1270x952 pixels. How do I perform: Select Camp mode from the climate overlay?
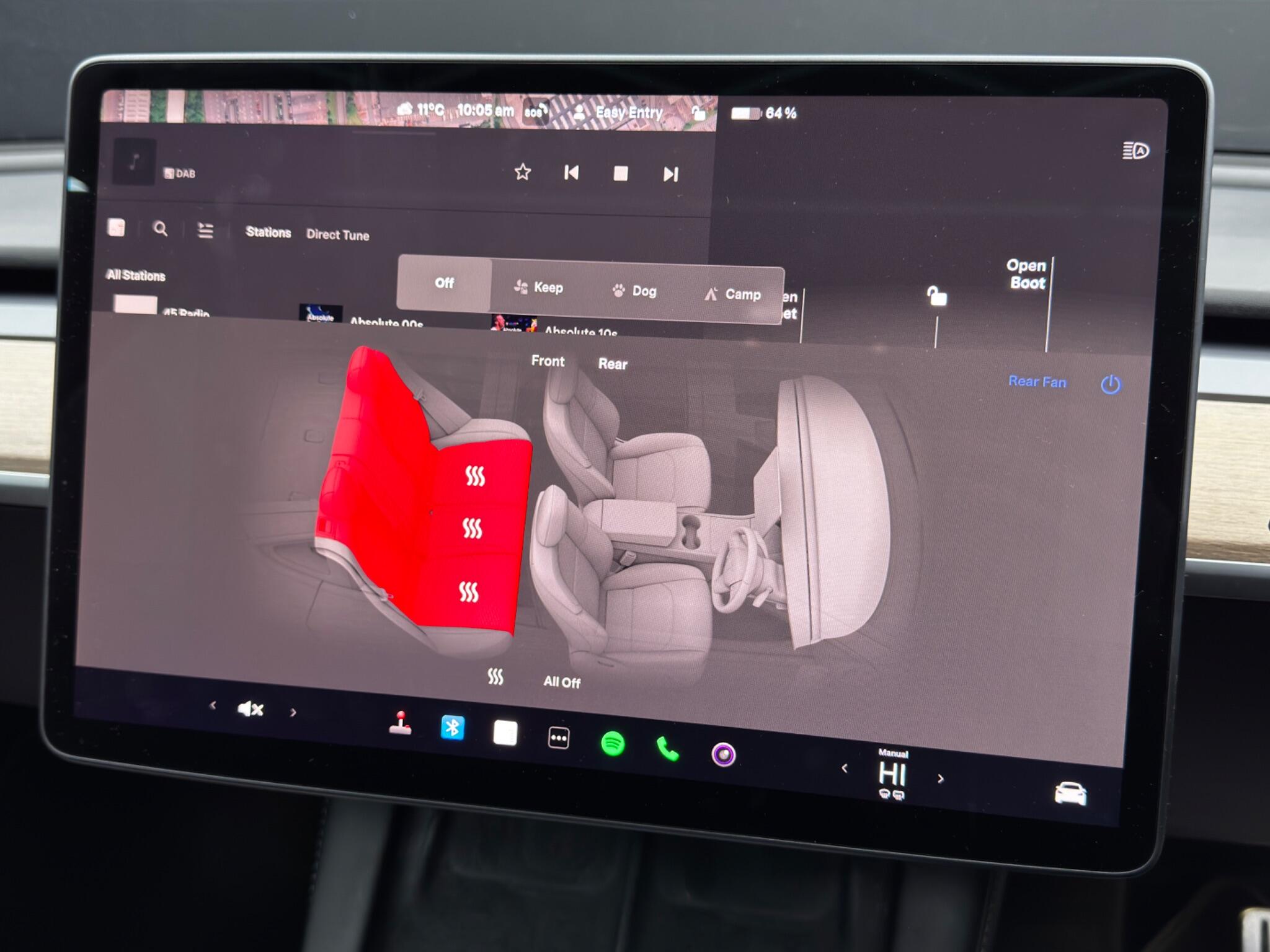735,294
